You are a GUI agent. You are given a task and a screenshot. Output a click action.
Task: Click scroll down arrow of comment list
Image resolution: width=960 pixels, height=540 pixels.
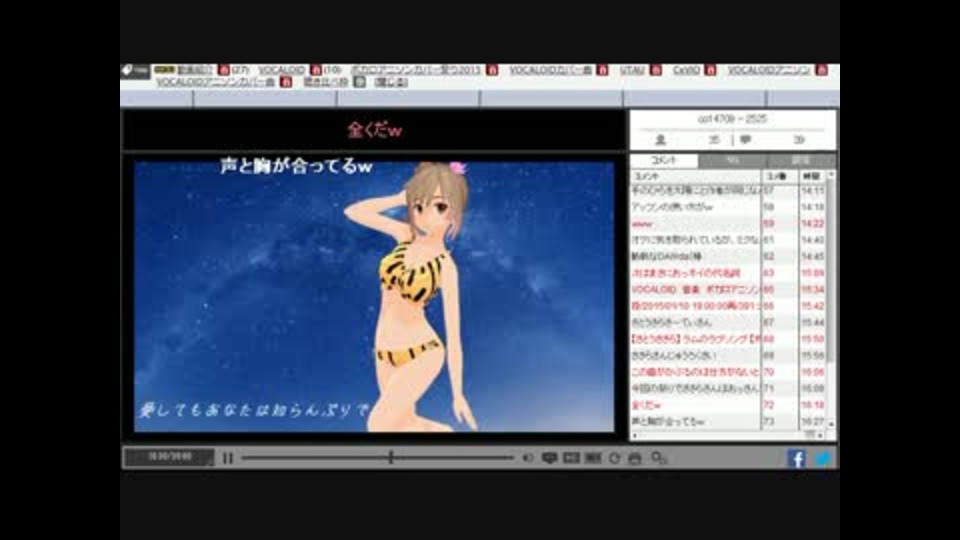click(831, 424)
